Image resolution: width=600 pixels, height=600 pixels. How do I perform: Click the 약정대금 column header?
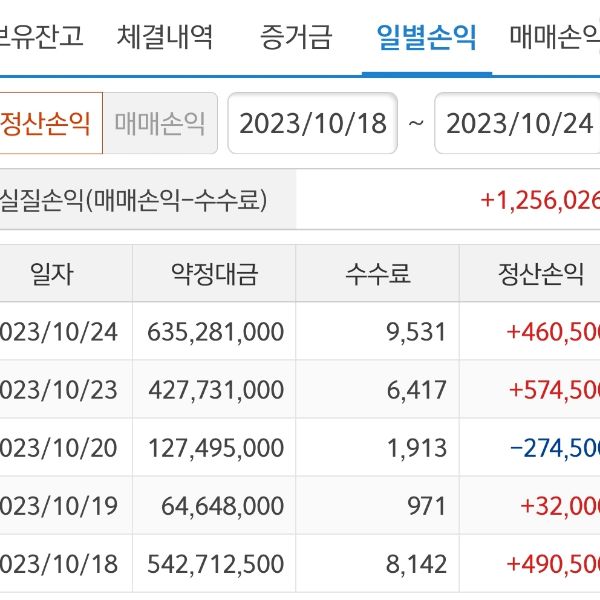[214, 274]
